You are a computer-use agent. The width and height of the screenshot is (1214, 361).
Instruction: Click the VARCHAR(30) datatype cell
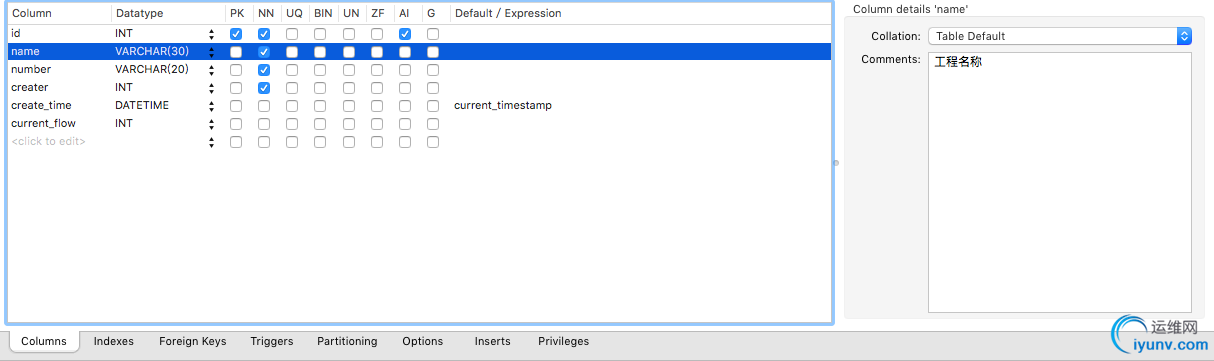click(153, 52)
